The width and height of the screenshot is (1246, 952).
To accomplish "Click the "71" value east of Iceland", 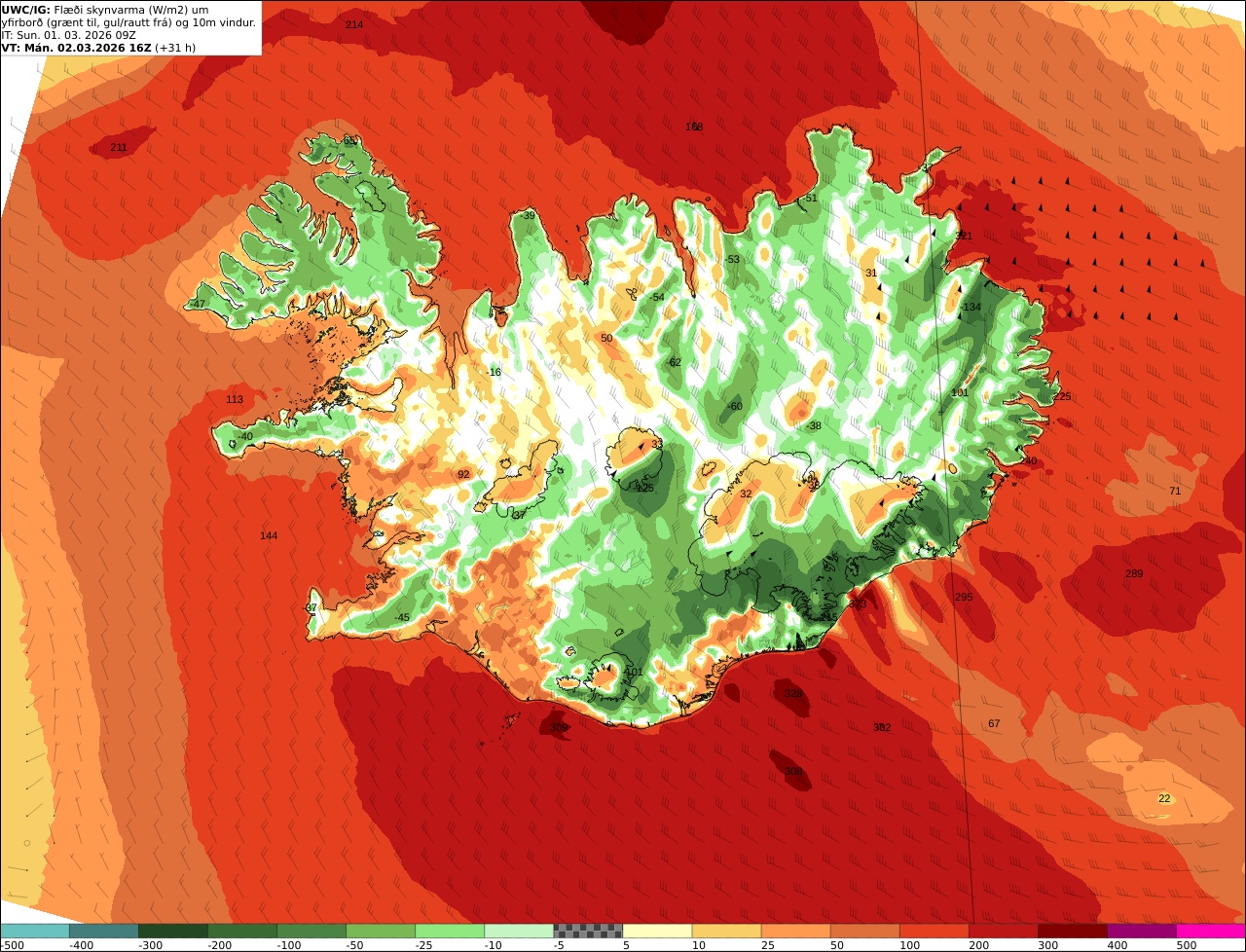I will point(1175,492).
